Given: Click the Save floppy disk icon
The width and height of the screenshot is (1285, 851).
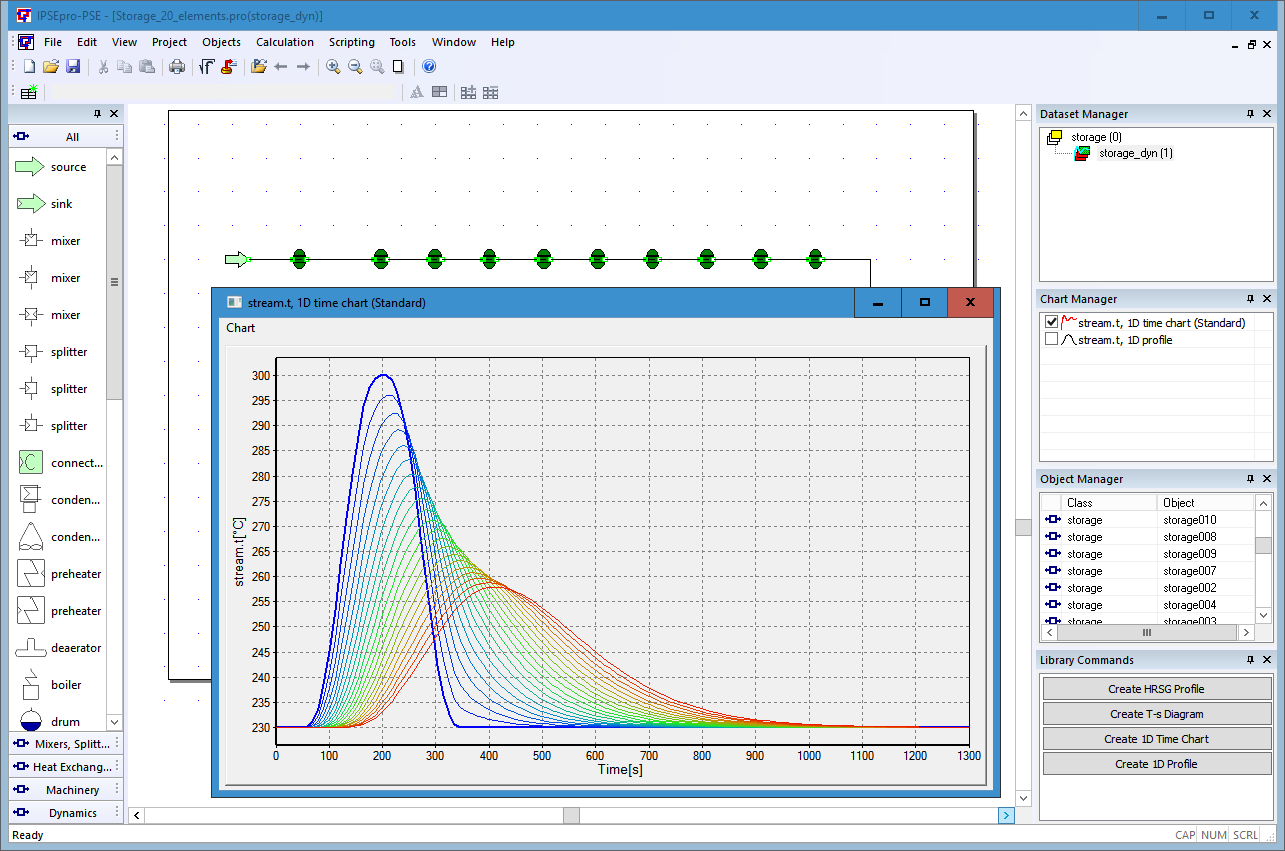Looking at the screenshot, I should coord(73,67).
